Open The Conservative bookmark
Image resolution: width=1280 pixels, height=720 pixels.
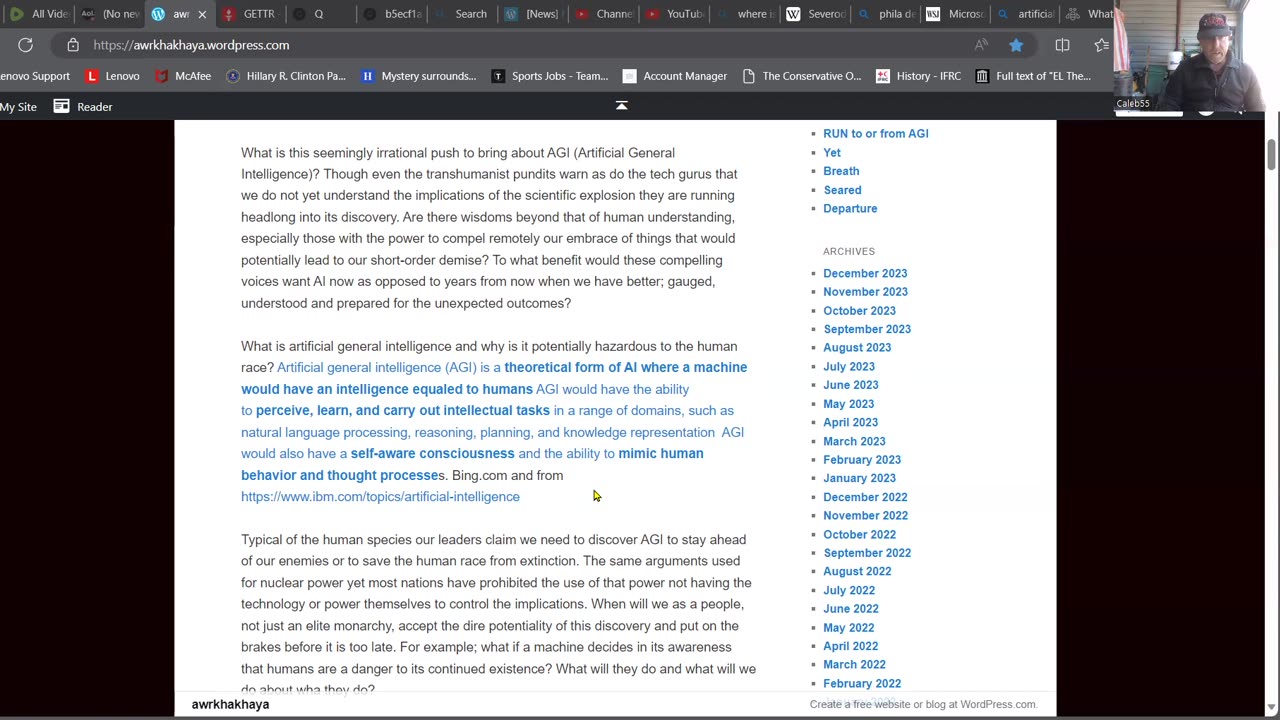(802, 76)
